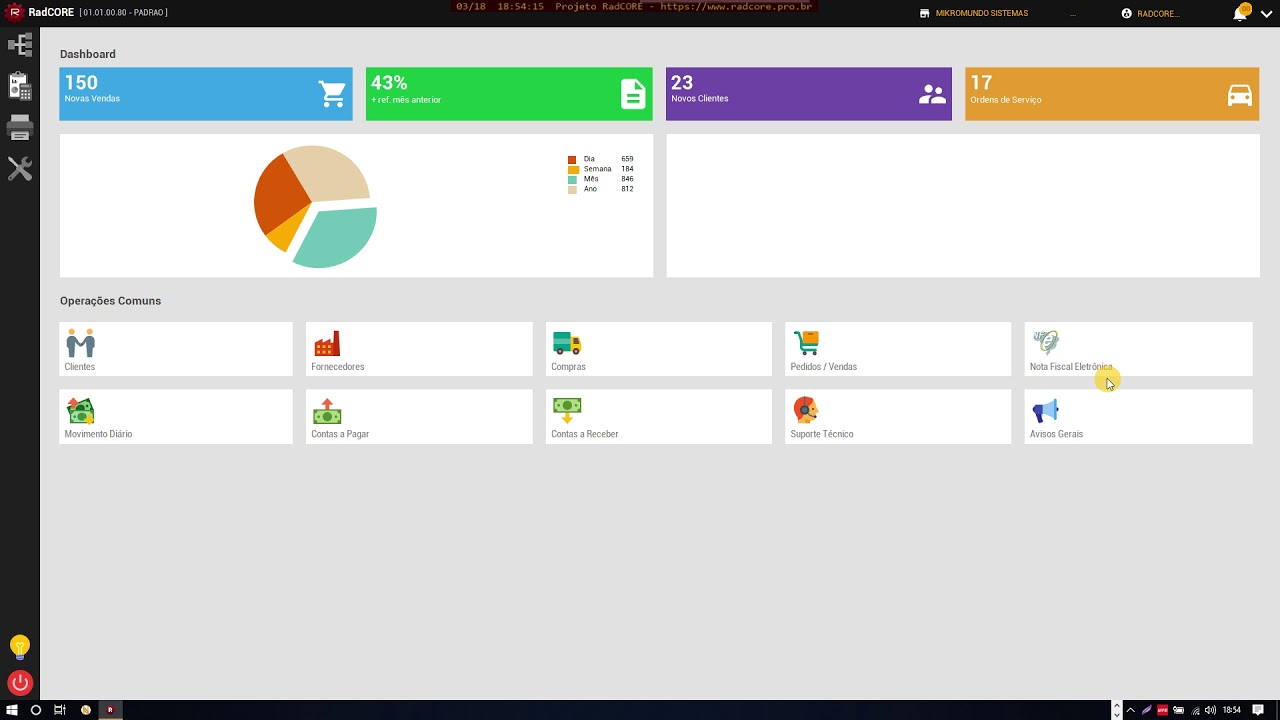
Task: Click the Contas a Pagar label text
Action: 340,434
